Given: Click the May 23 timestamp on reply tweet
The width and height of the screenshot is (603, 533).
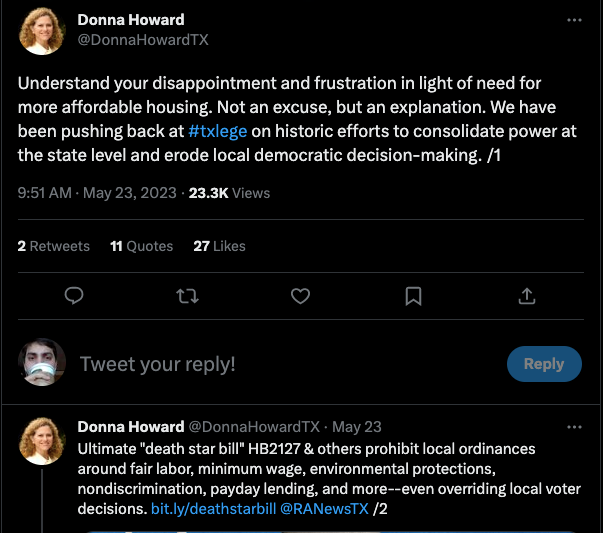Looking at the screenshot, I should click(356, 427).
